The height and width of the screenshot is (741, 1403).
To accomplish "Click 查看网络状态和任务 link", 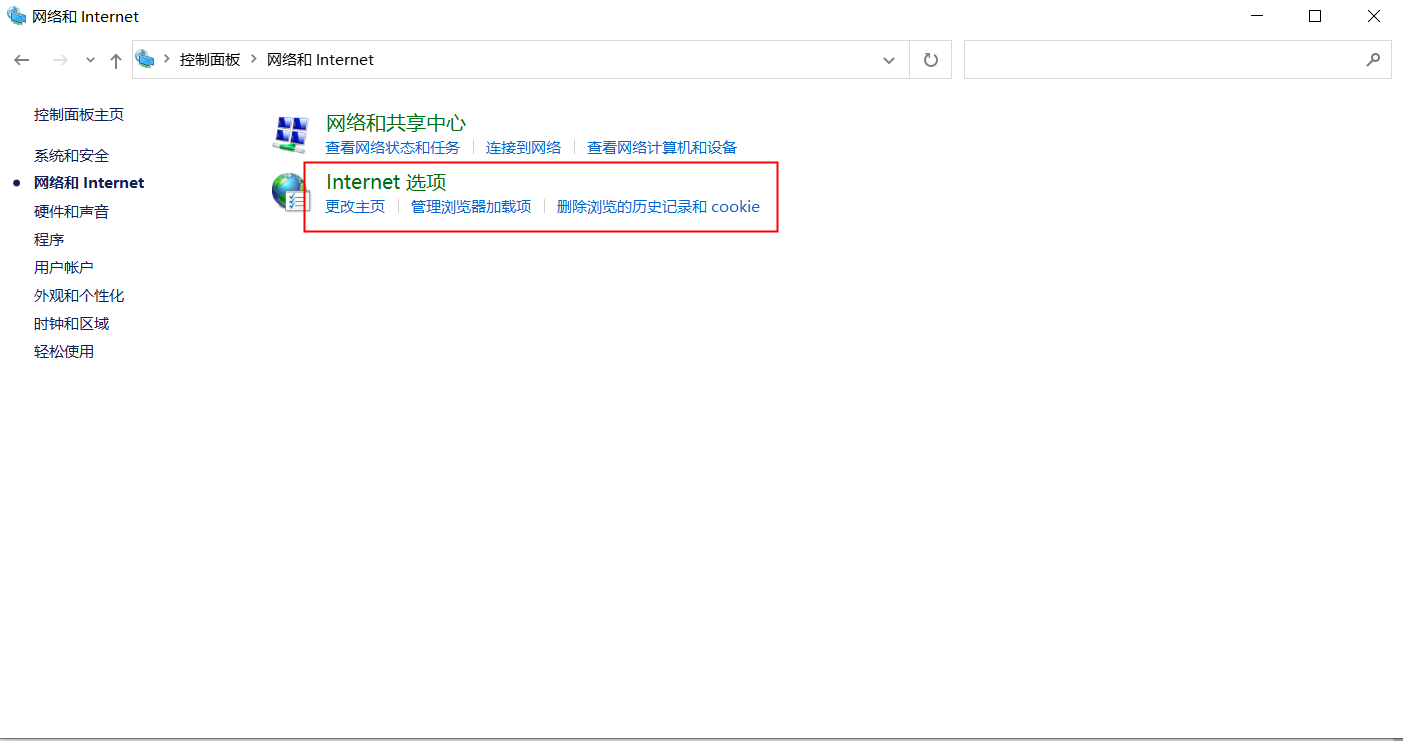I will click(x=393, y=148).
